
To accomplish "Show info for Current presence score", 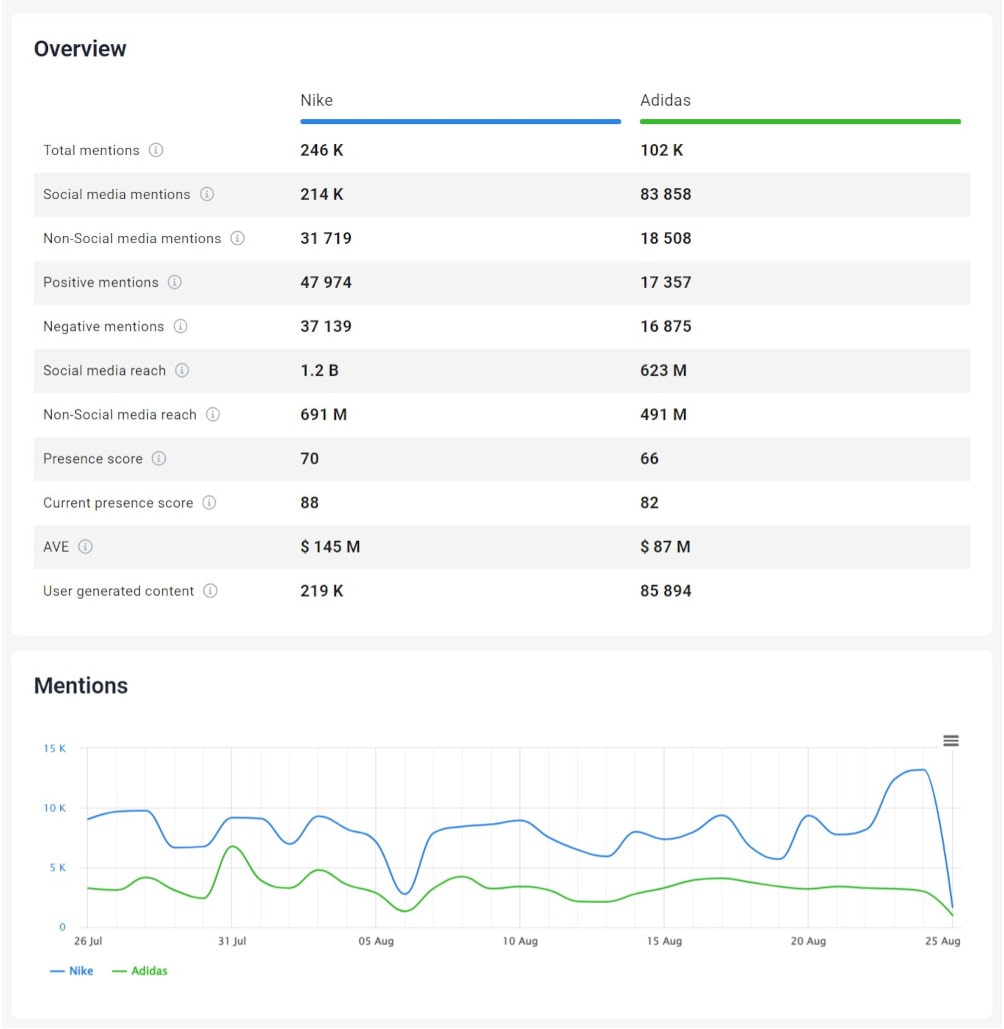I will (210, 502).
